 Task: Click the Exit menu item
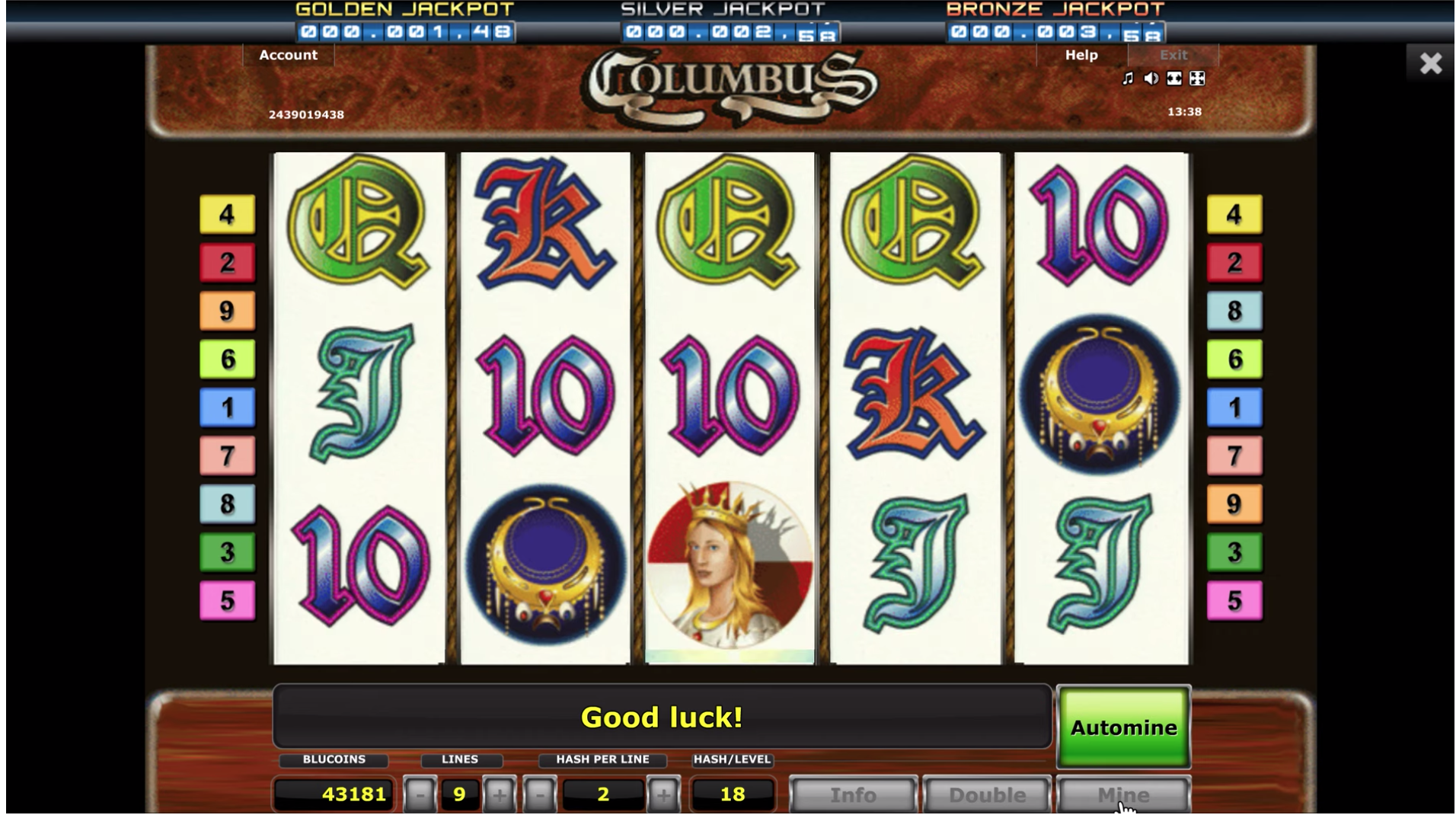1173,55
